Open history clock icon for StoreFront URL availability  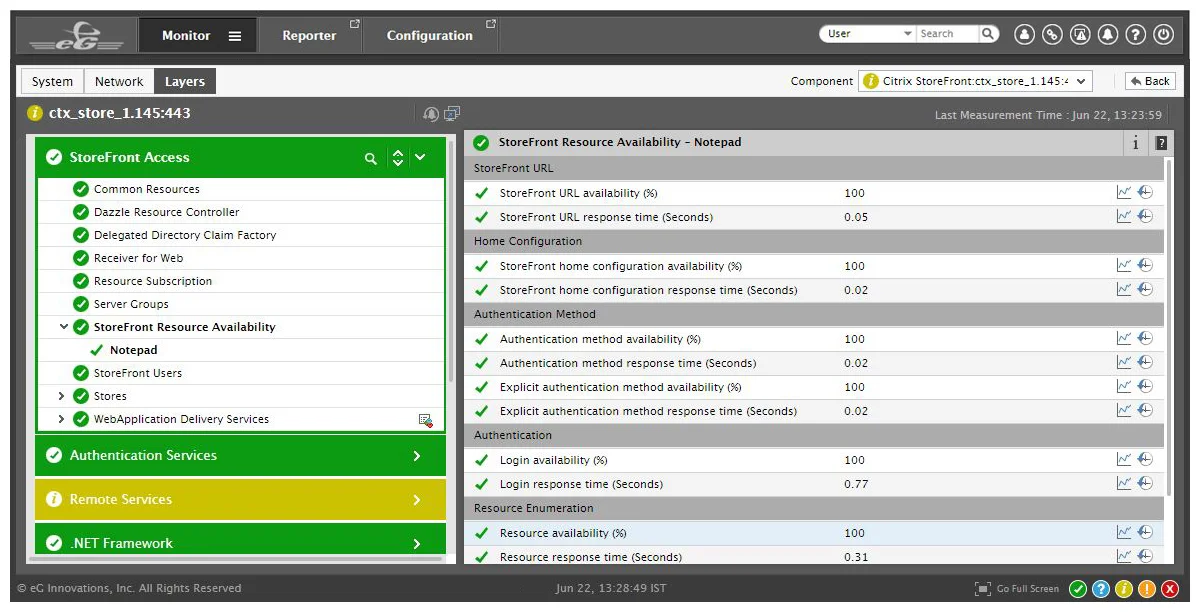[x=1145, y=192]
